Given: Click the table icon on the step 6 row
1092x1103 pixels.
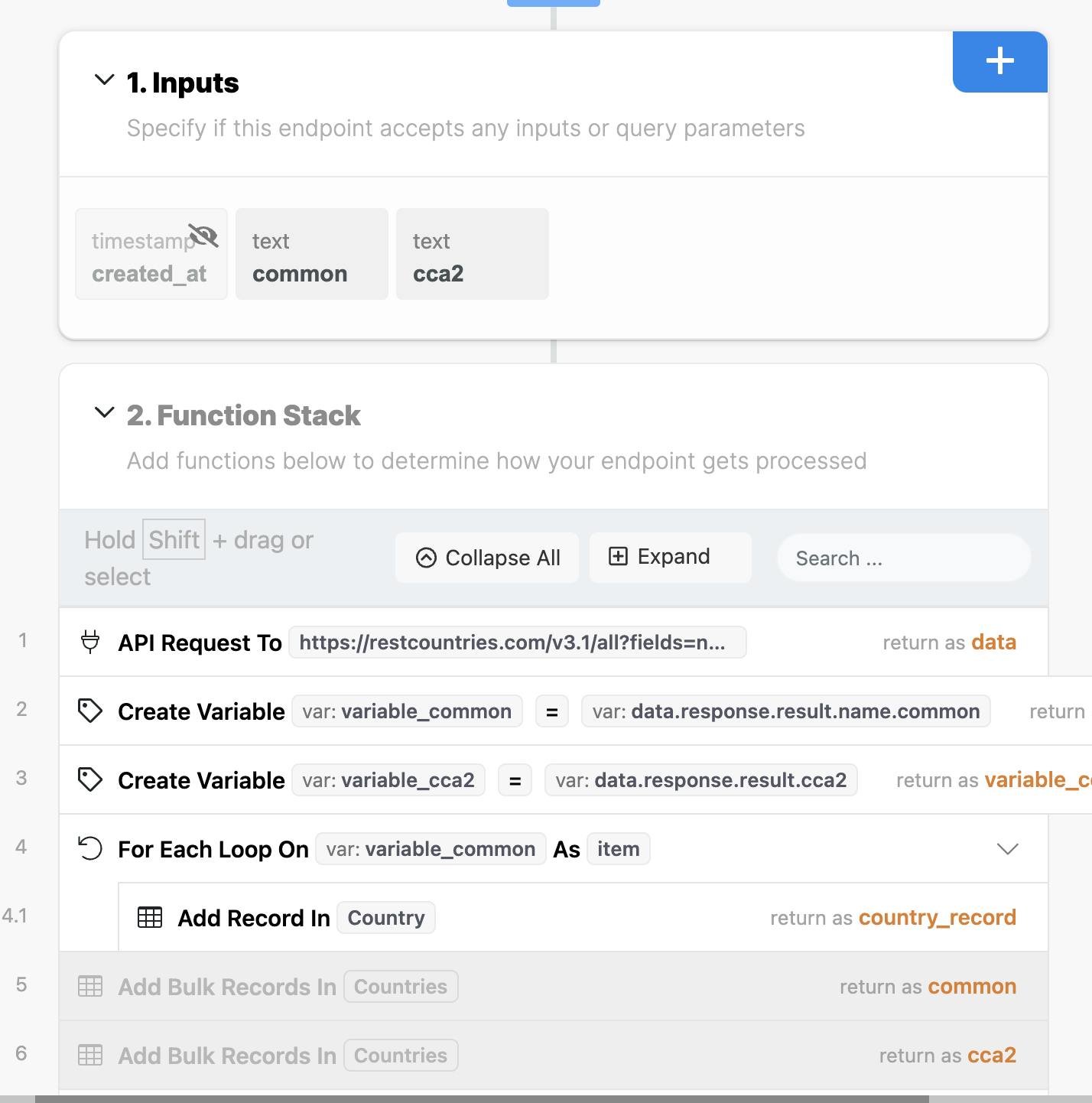Looking at the screenshot, I should [90, 1056].
